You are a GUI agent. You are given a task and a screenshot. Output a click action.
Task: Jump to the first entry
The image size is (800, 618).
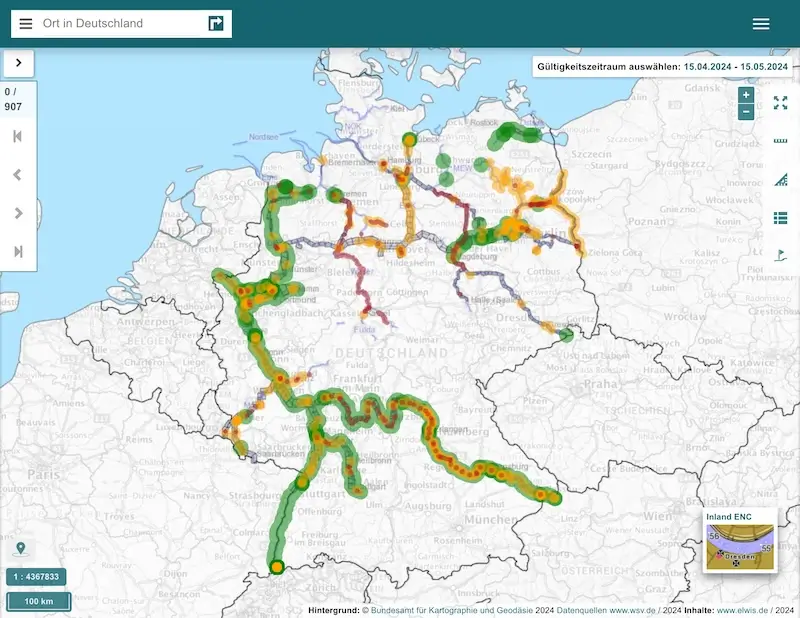18,136
